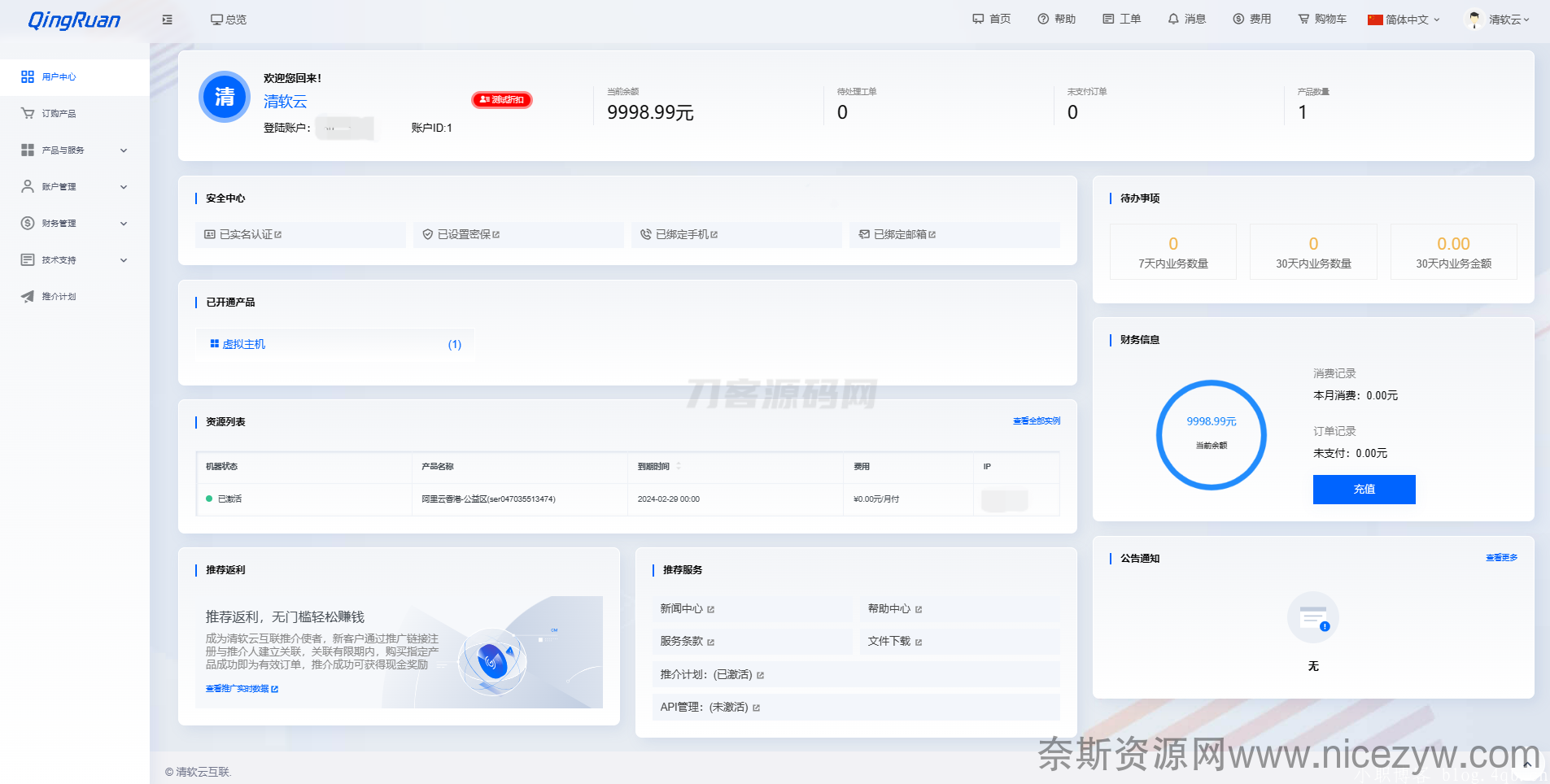Click the 账户管理 person icon
The height and width of the screenshot is (784, 1550).
click(x=28, y=187)
